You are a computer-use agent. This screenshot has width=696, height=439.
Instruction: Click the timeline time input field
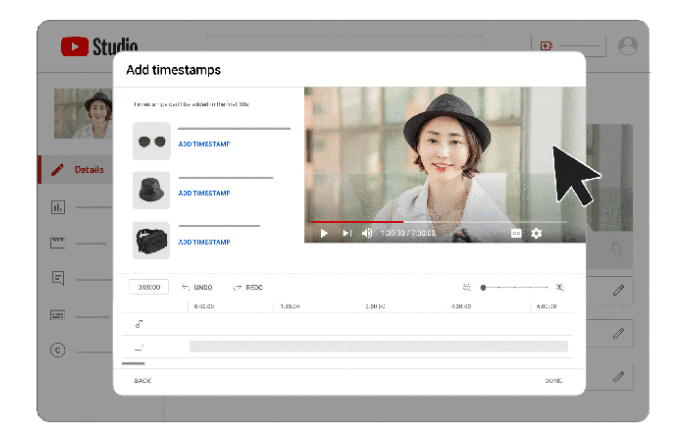click(x=149, y=287)
